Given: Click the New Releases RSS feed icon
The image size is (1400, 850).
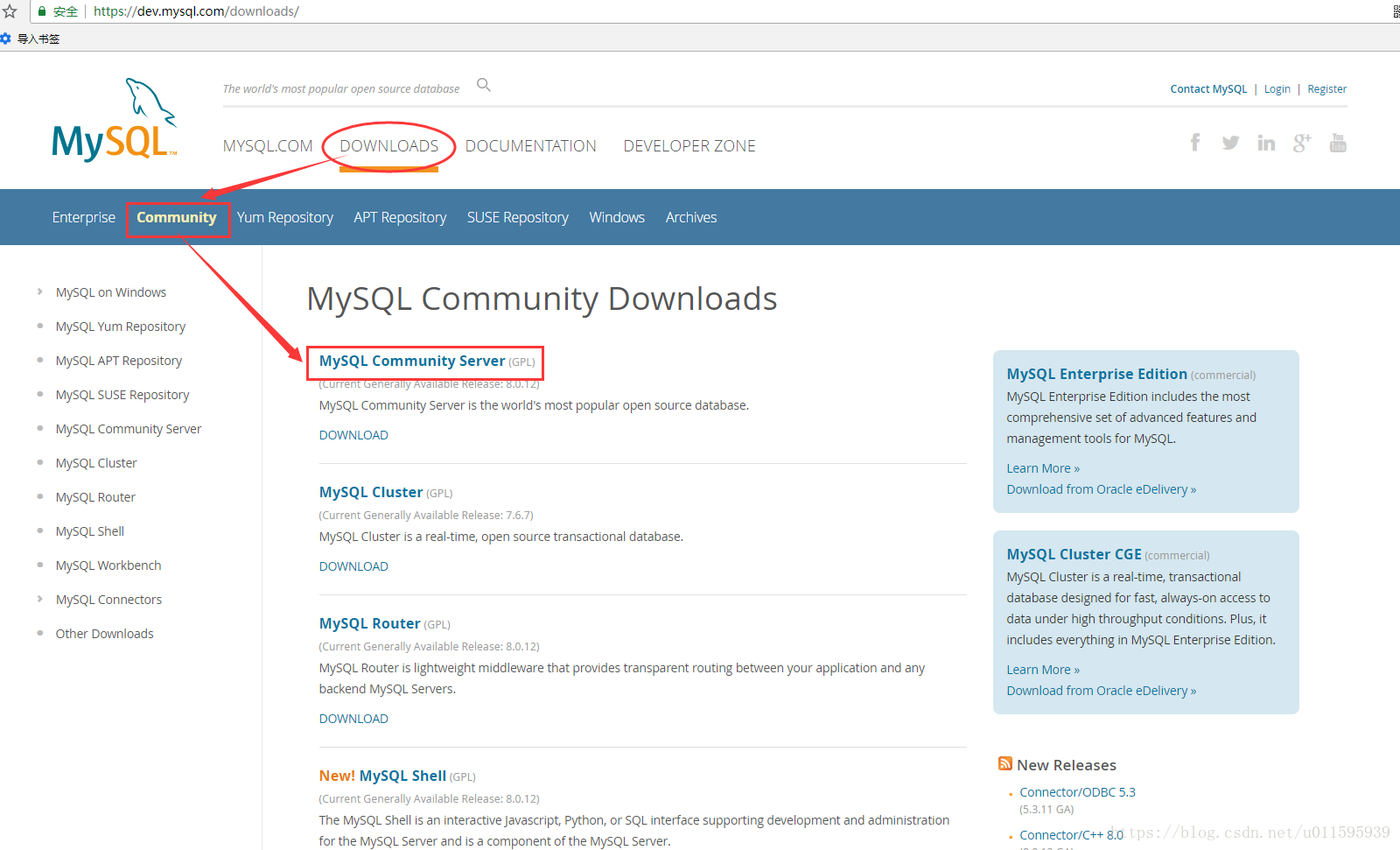Looking at the screenshot, I should [x=1005, y=764].
